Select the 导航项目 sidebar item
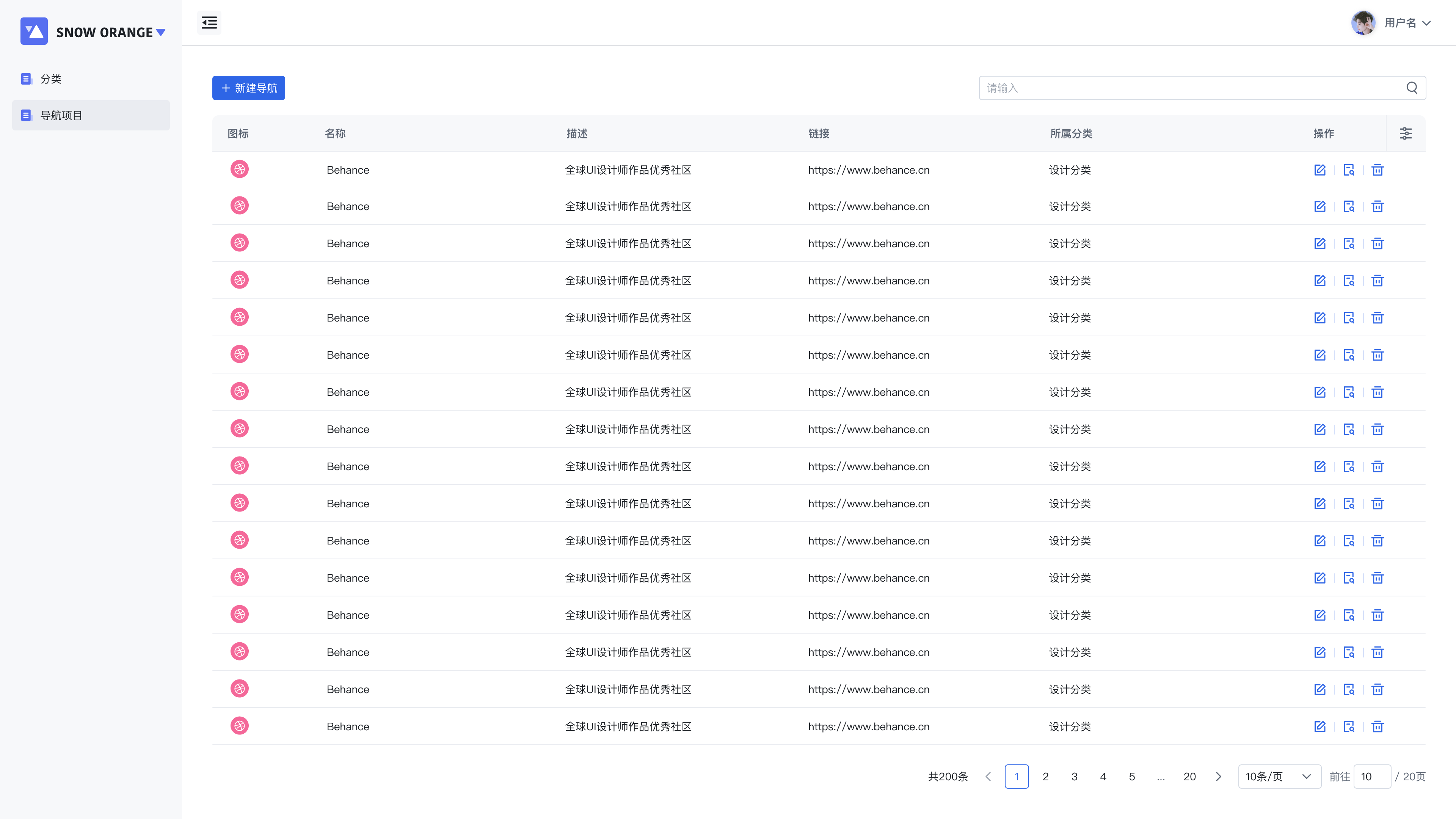The width and height of the screenshot is (1456, 819). click(61, 115)
